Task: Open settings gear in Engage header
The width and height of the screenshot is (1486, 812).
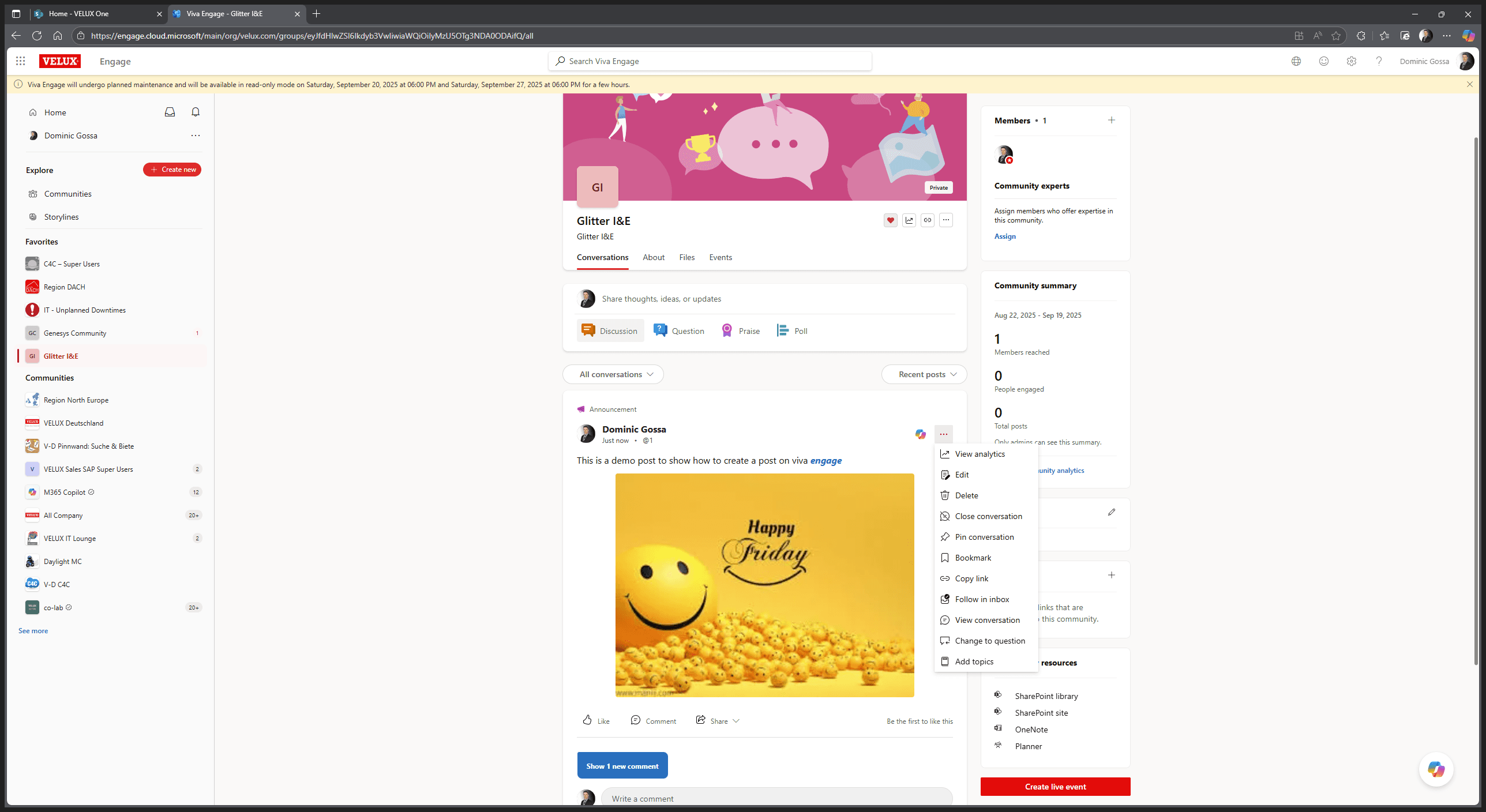Action: click(1352, 61)
